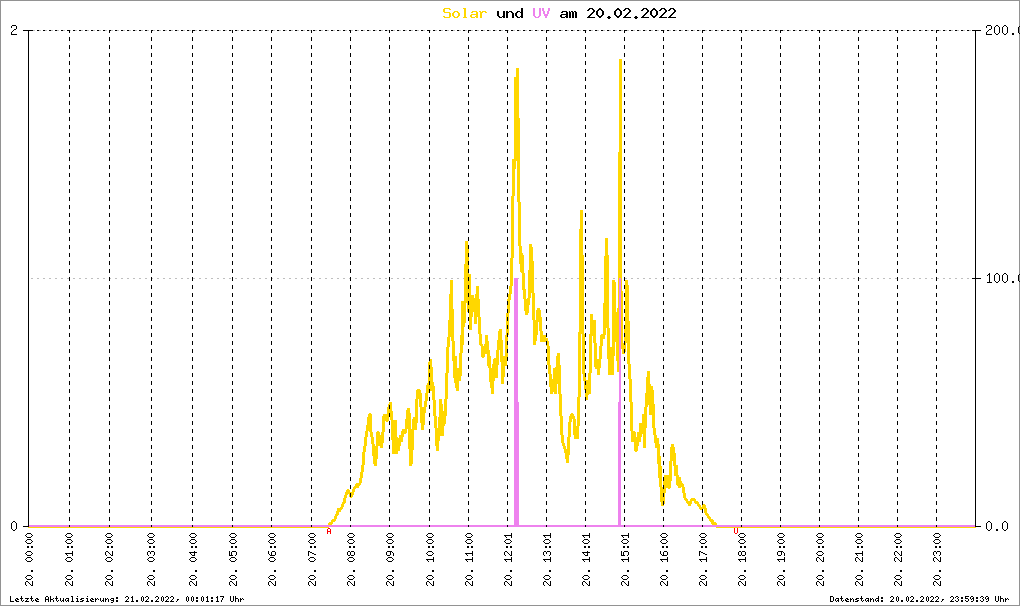Screen dimensions: 1020x606
Task: Click the time label '20. 21:00'
Action: [859, 560]
